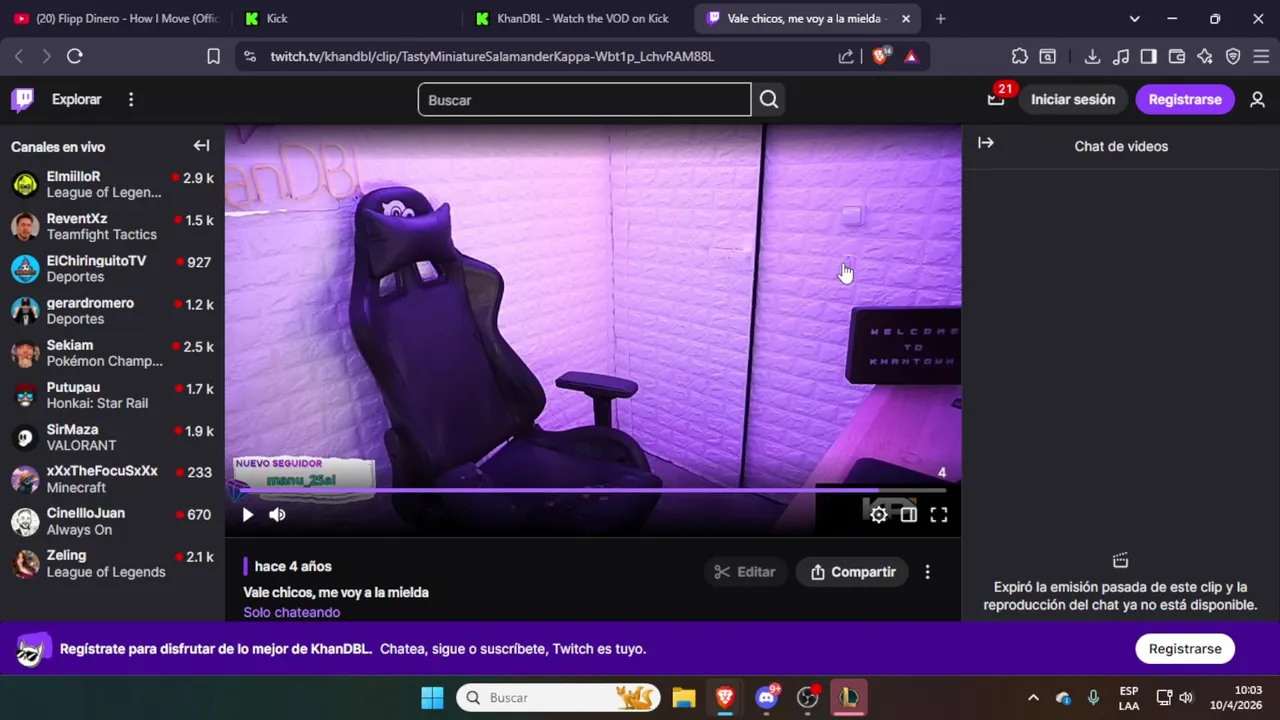Viewport: 1280px width, 720px height.
Task: Open the Downloads icon in toolbar
Action: pos(1093,56)
